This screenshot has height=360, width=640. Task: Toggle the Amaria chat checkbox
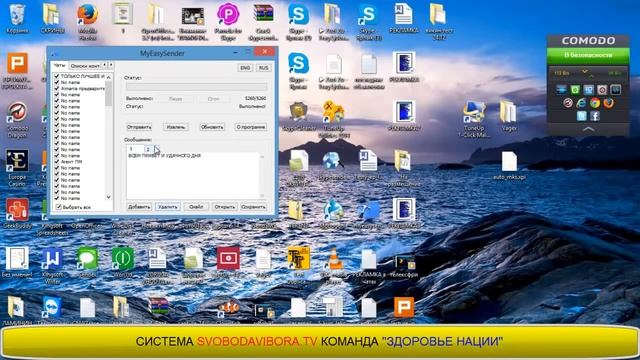(x=57, y=88)
